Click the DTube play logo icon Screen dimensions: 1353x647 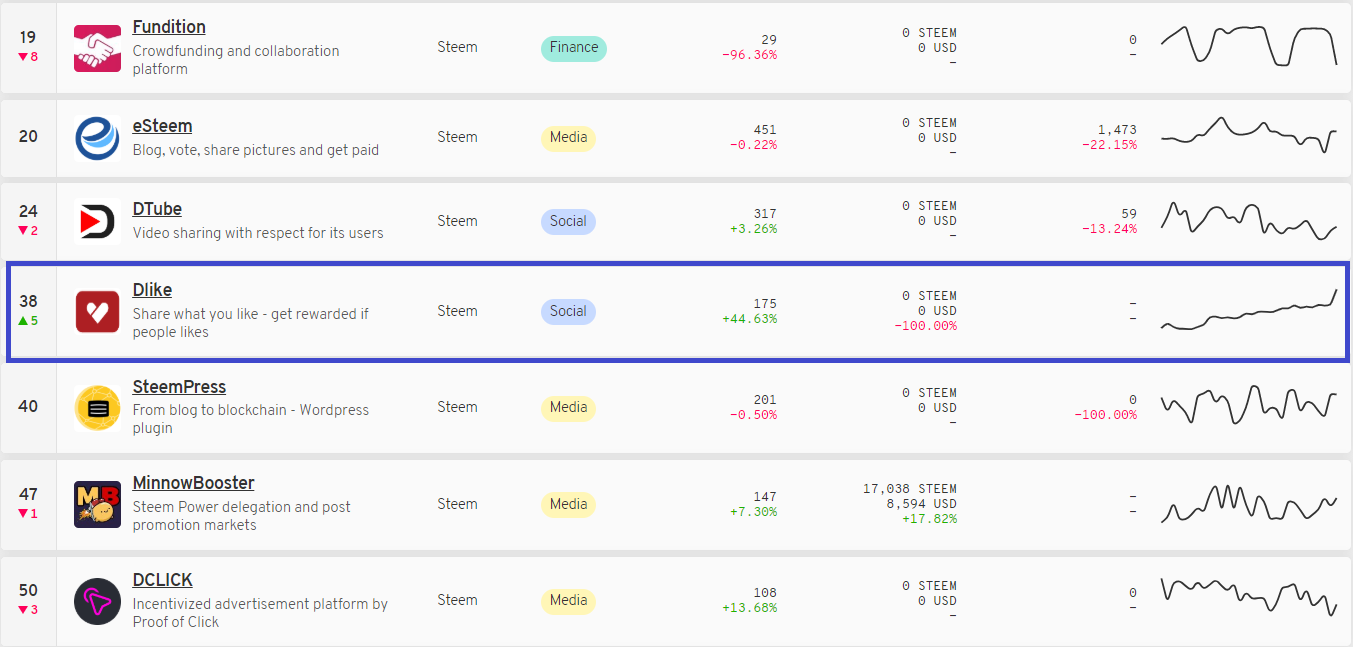97,221
